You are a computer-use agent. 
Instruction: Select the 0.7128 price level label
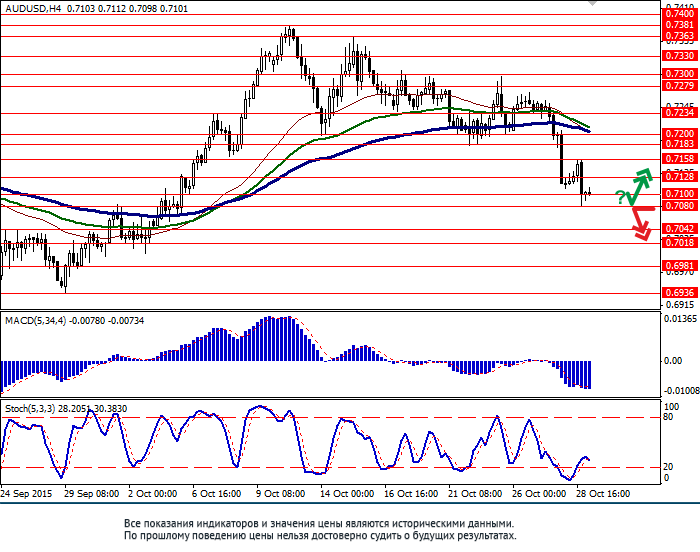(679, 177)
